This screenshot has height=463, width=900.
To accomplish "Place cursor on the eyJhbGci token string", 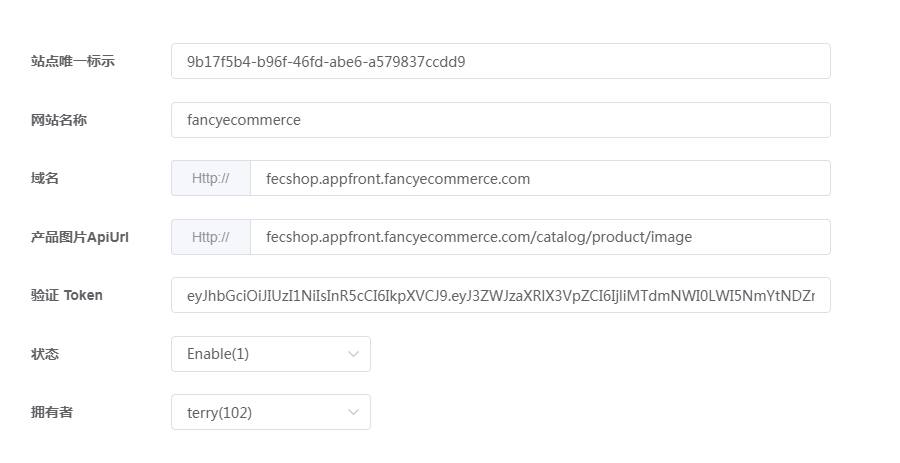I will [501, 296].
